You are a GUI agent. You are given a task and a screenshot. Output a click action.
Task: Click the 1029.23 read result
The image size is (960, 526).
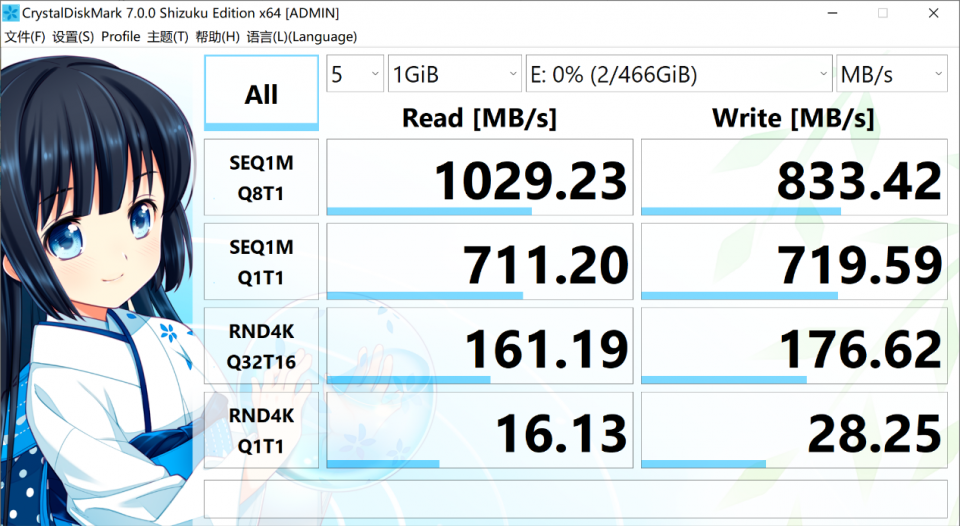480,178
